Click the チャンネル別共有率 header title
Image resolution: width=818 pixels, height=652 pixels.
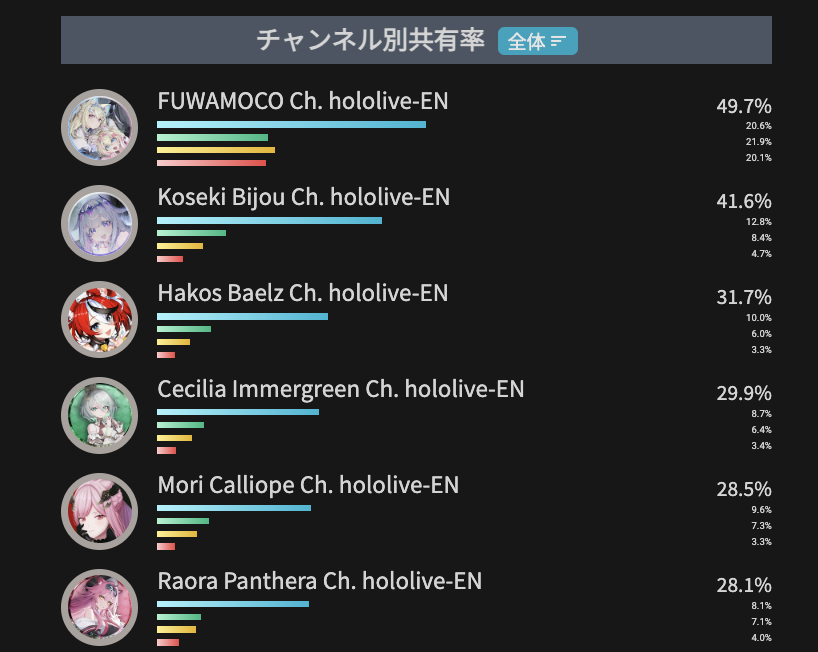[x=370, y=40]
